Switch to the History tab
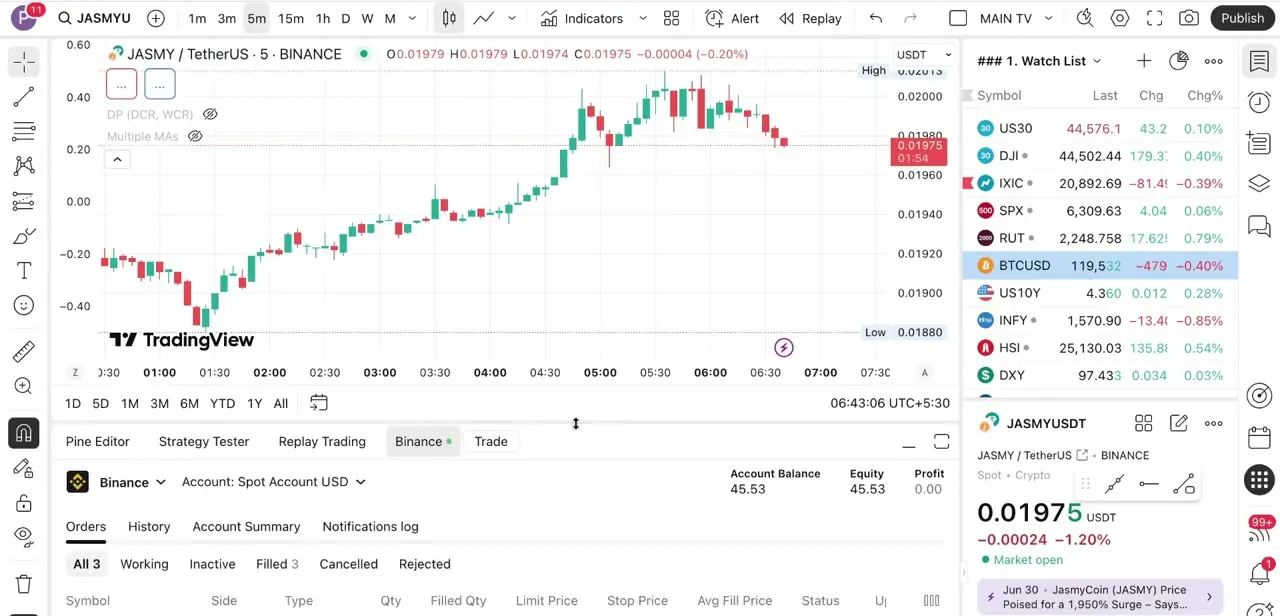This screenshot has height=616, width=1280. pos(149,526)
